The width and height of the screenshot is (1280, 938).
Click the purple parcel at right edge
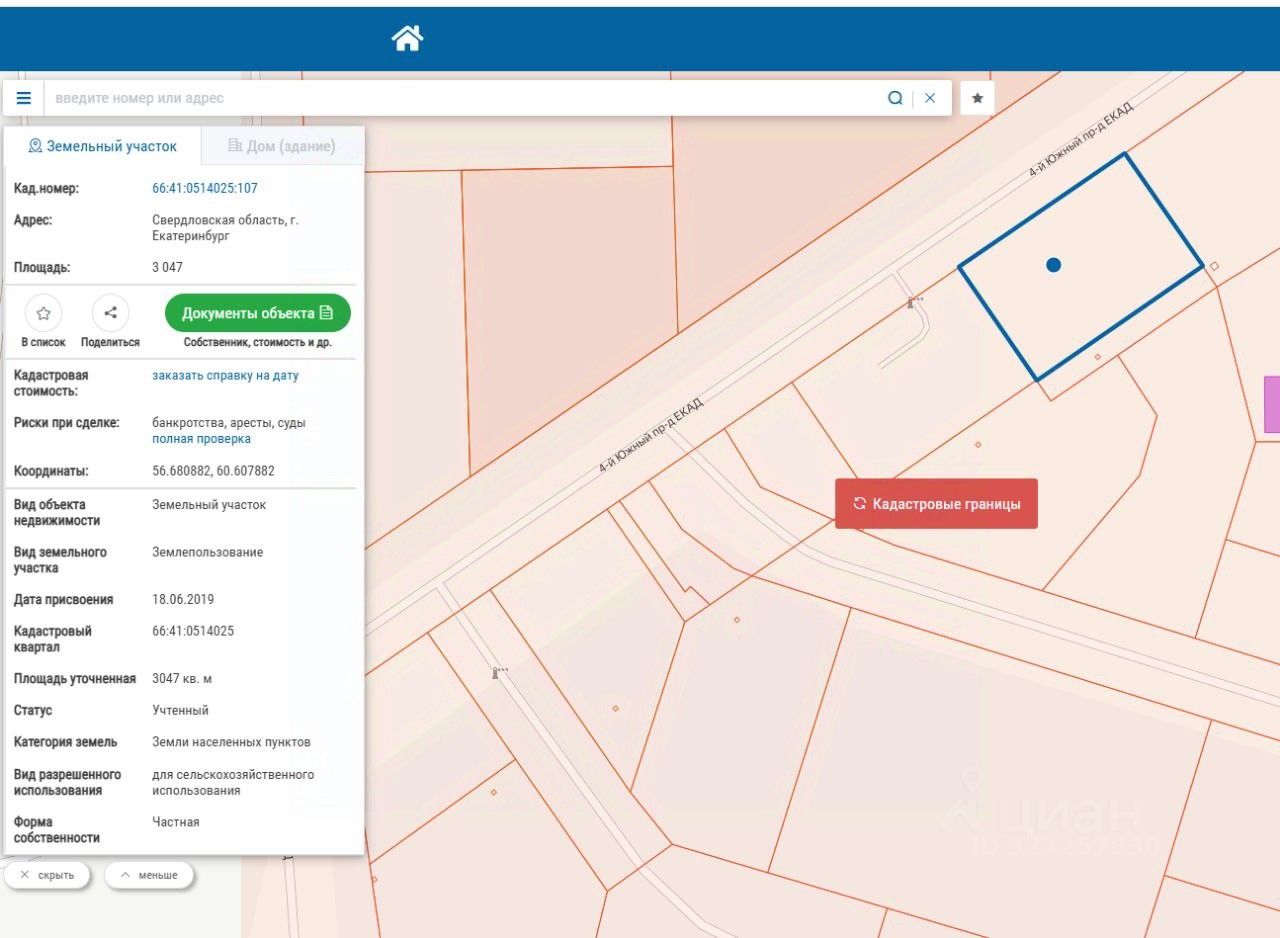[1271, 405]
